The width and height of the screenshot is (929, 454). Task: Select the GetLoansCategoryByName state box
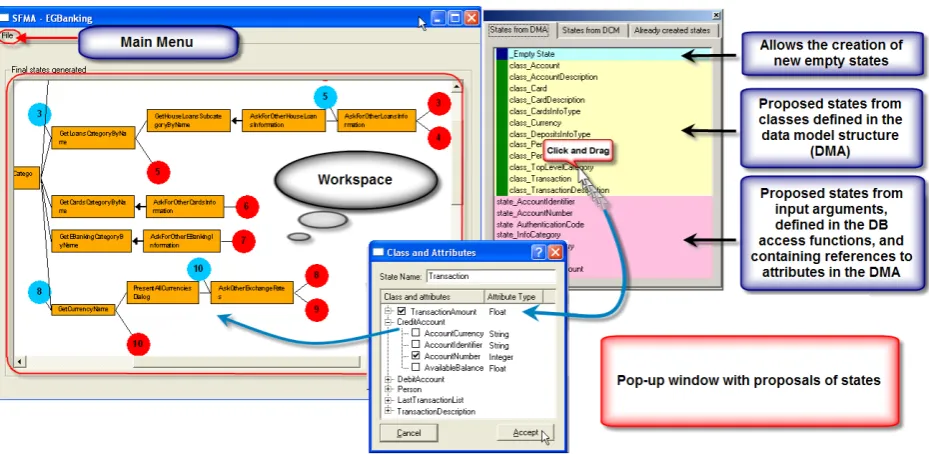click(93, 138)
